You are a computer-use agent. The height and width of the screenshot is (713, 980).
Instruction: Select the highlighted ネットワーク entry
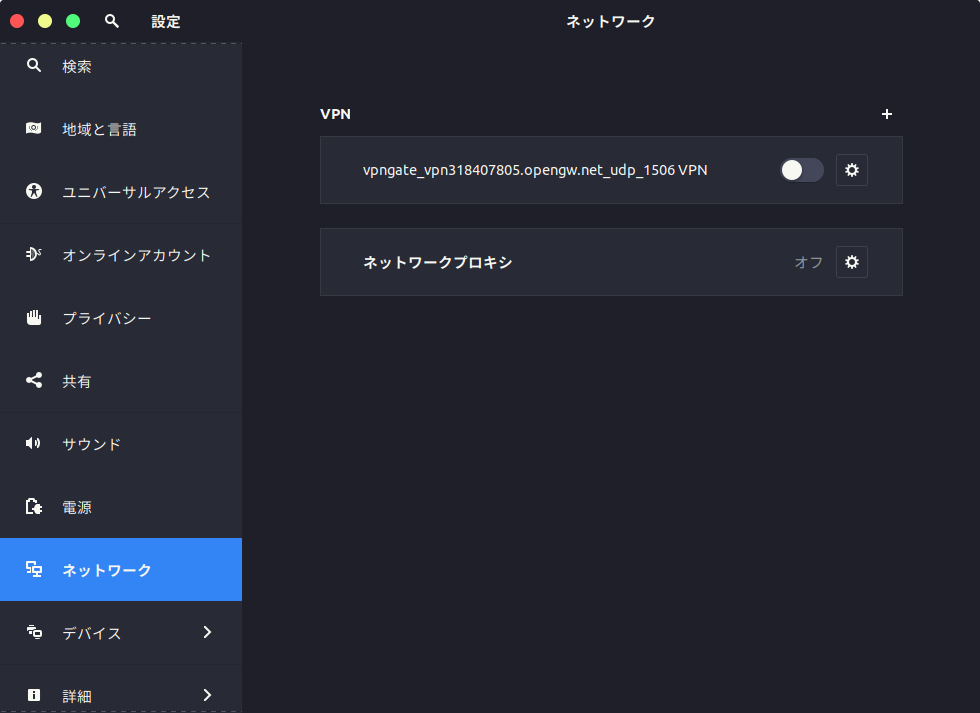point(121,570)
